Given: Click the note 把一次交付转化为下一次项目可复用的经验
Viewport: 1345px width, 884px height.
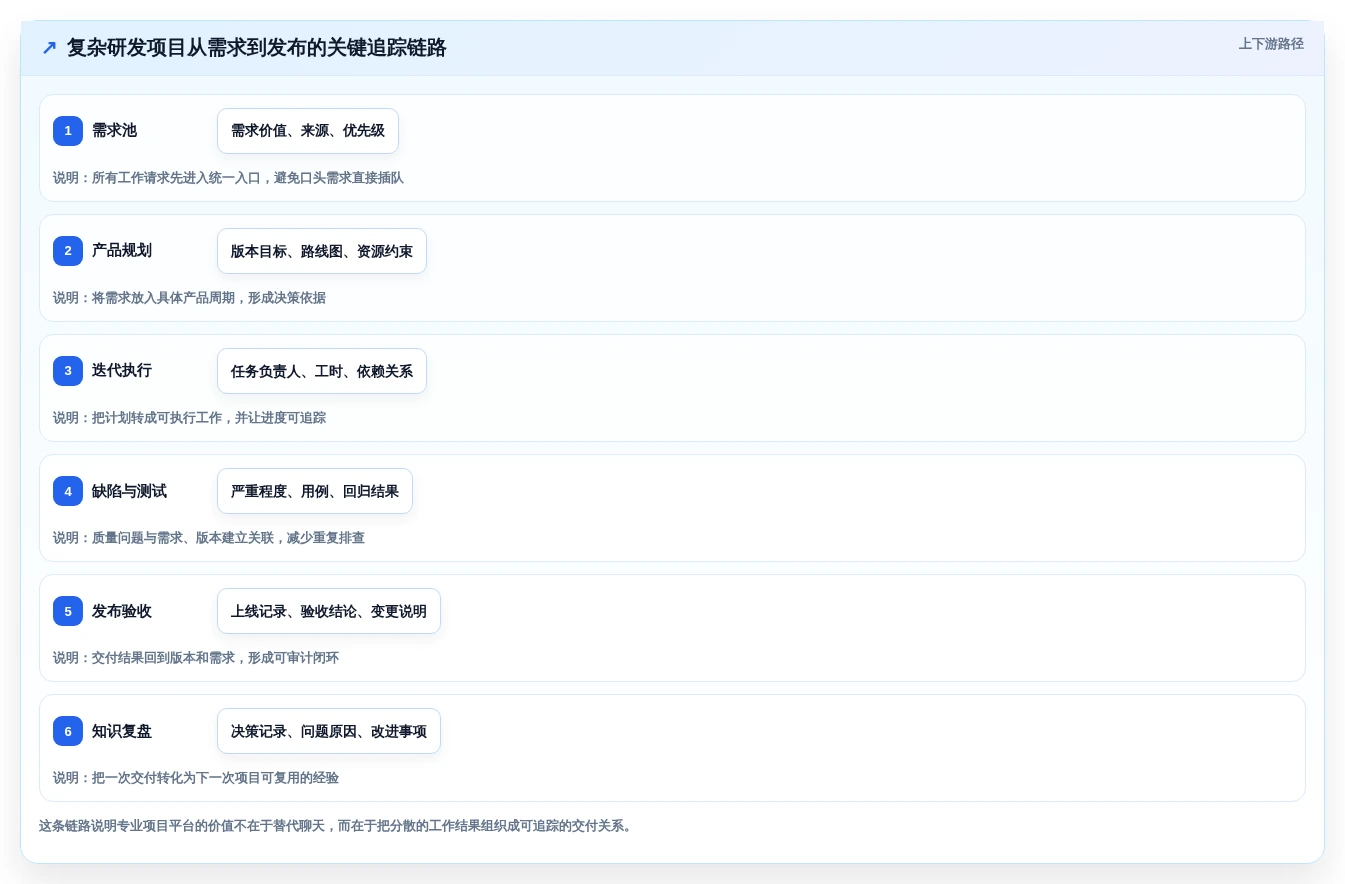Looking at the screenshot, I should pos(196,778).
